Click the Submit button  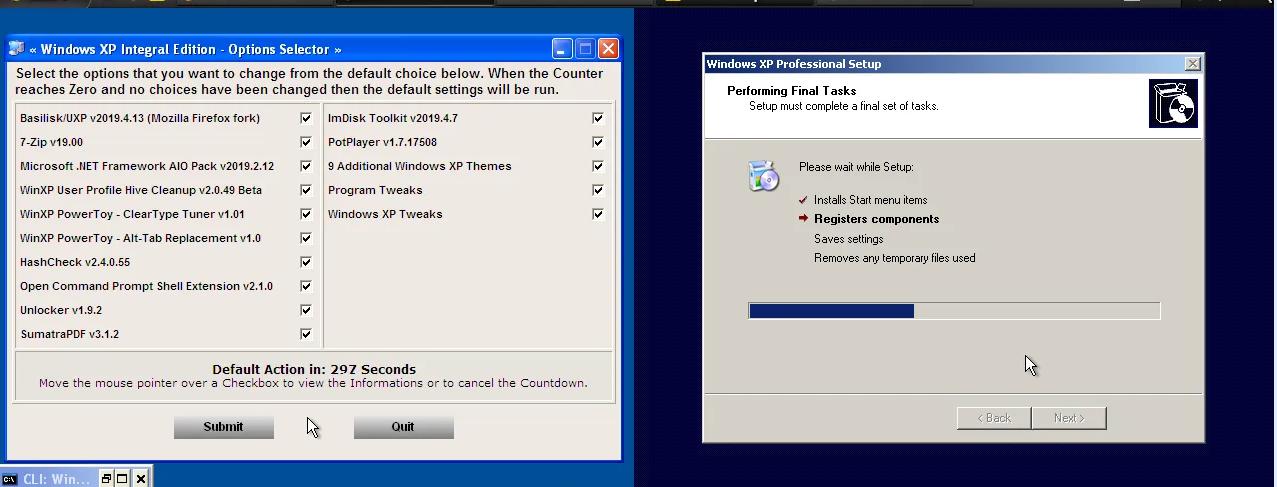223,427
